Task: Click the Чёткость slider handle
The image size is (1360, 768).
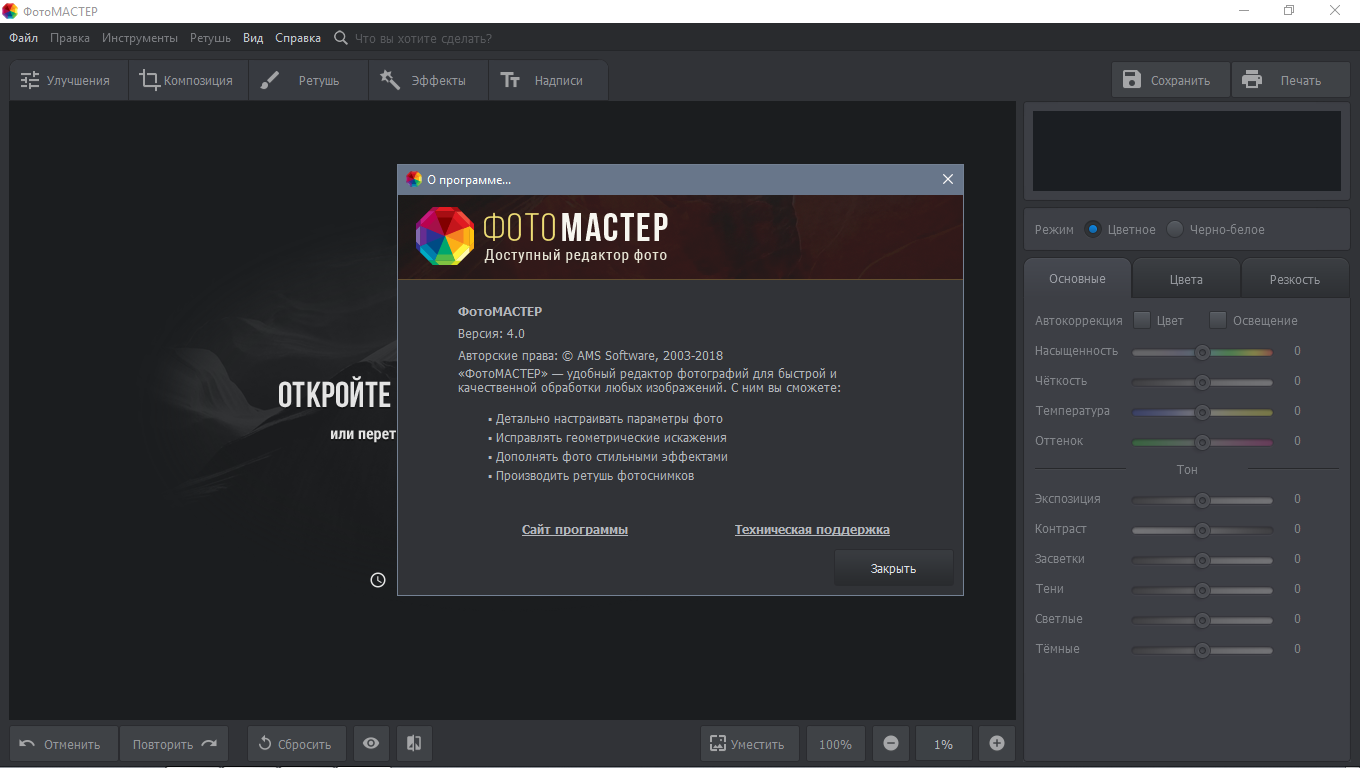Action: (1202, 382)
